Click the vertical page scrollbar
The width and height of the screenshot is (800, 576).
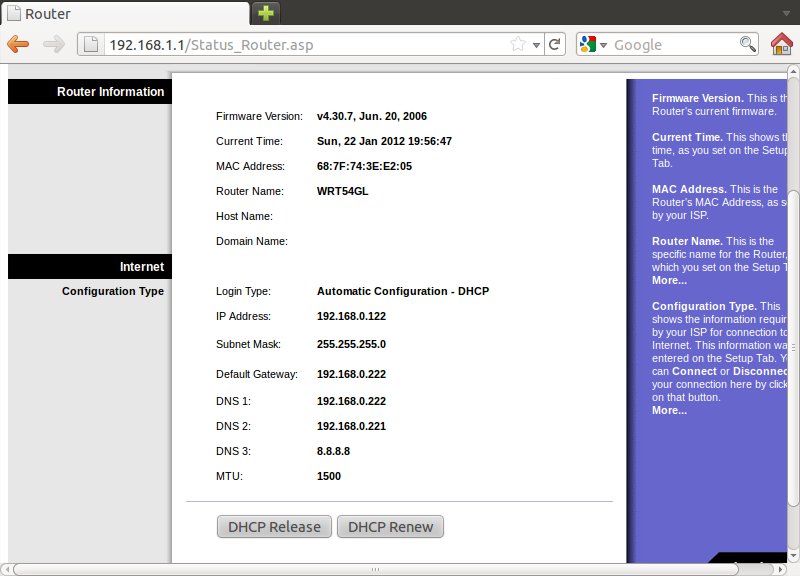coord(792,300)
